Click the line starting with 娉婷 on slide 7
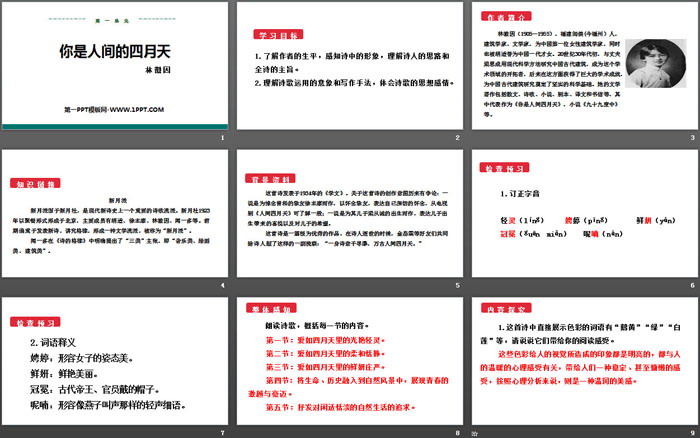This screenshot has width=700, height=438. point(82,358)
